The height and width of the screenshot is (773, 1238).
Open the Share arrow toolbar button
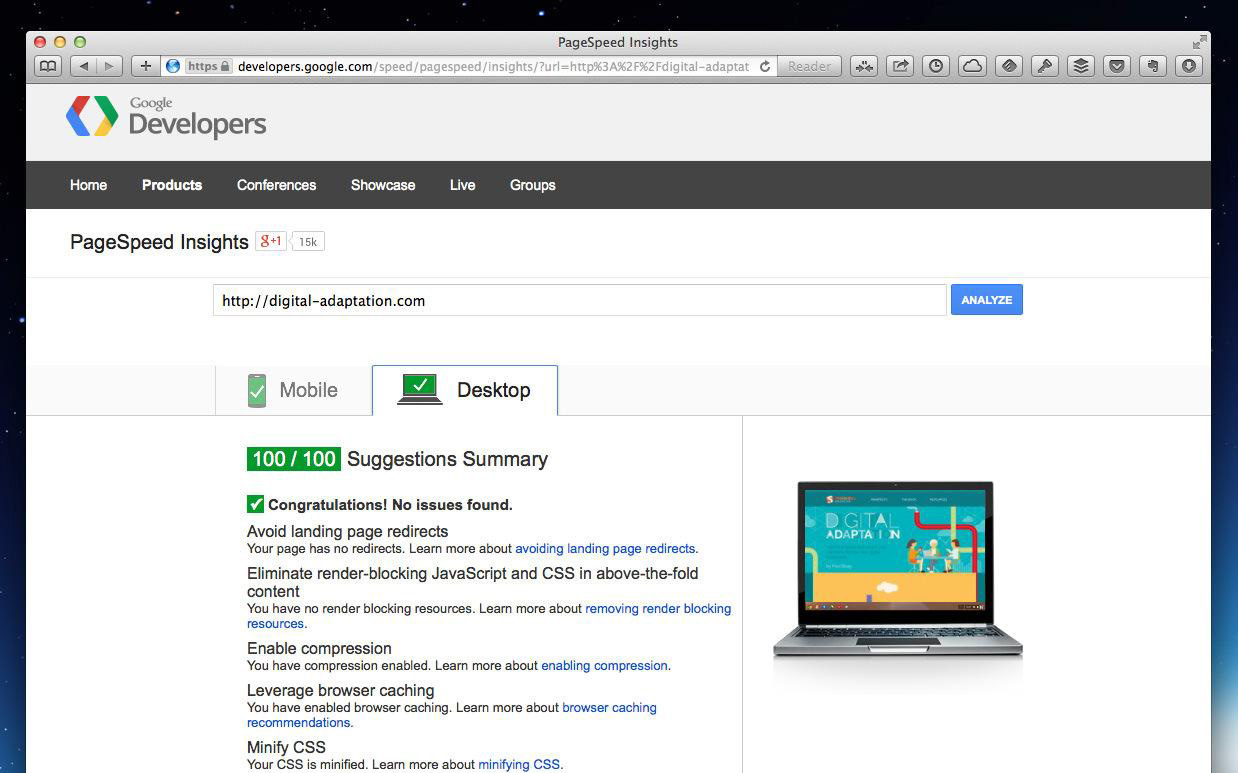[901, 66]
